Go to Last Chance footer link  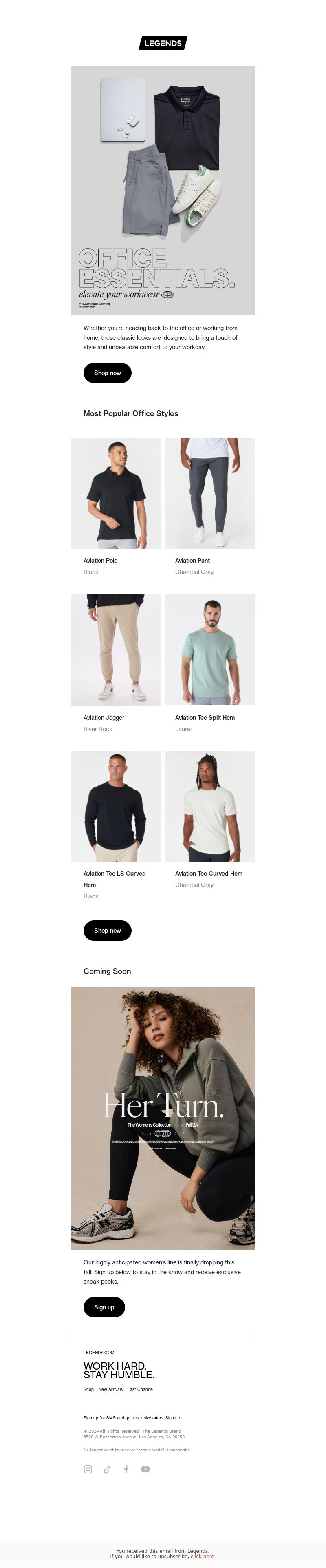(x=140, y=1389)
